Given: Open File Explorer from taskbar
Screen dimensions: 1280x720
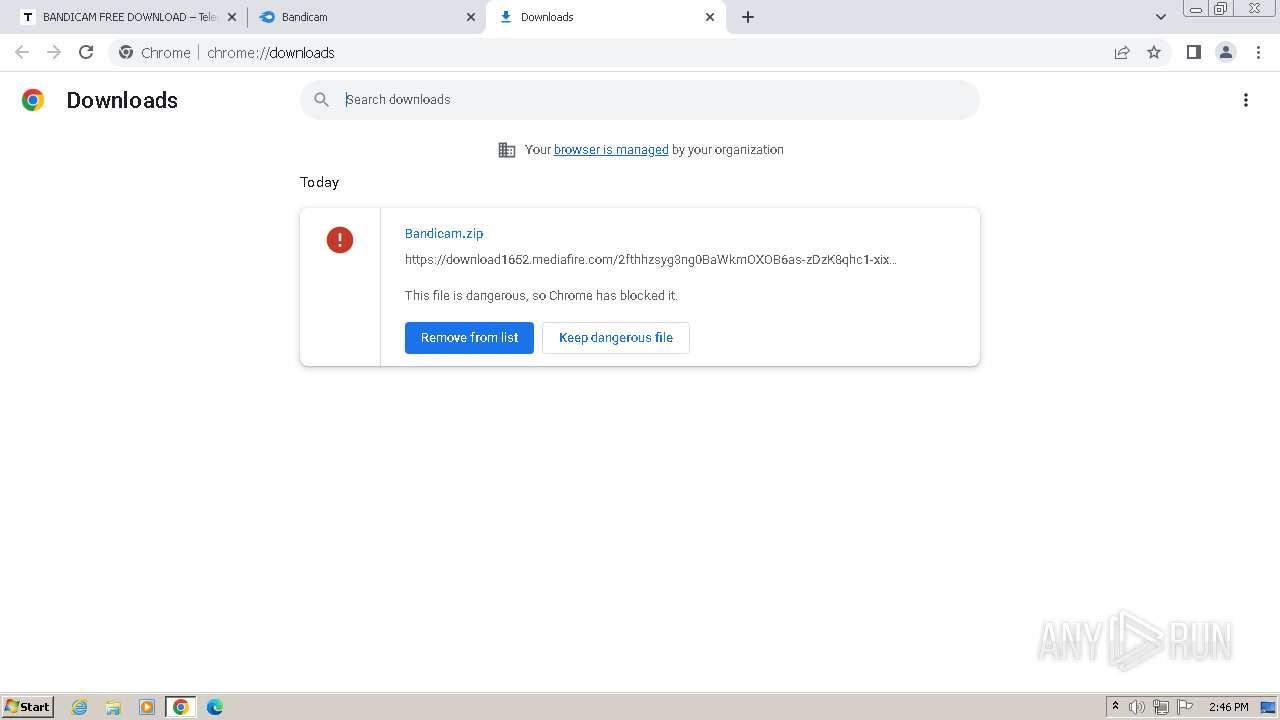Looking at the screenshot, I should (x=113, y=707).
